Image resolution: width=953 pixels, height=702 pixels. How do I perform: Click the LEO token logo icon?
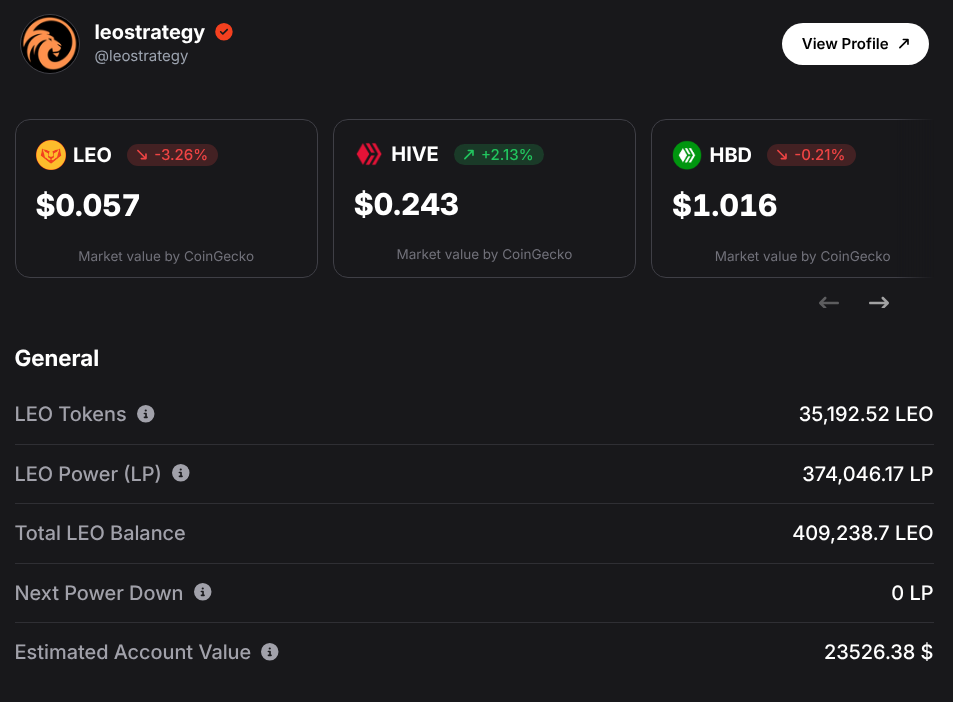tap(51, 155)
